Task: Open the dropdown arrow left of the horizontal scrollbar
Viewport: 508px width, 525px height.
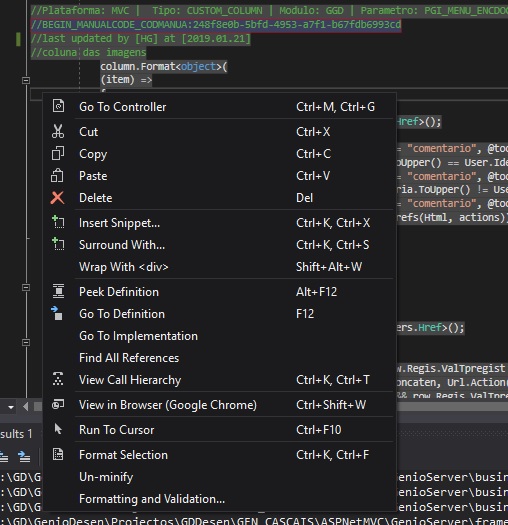Action: coord(11,407)
